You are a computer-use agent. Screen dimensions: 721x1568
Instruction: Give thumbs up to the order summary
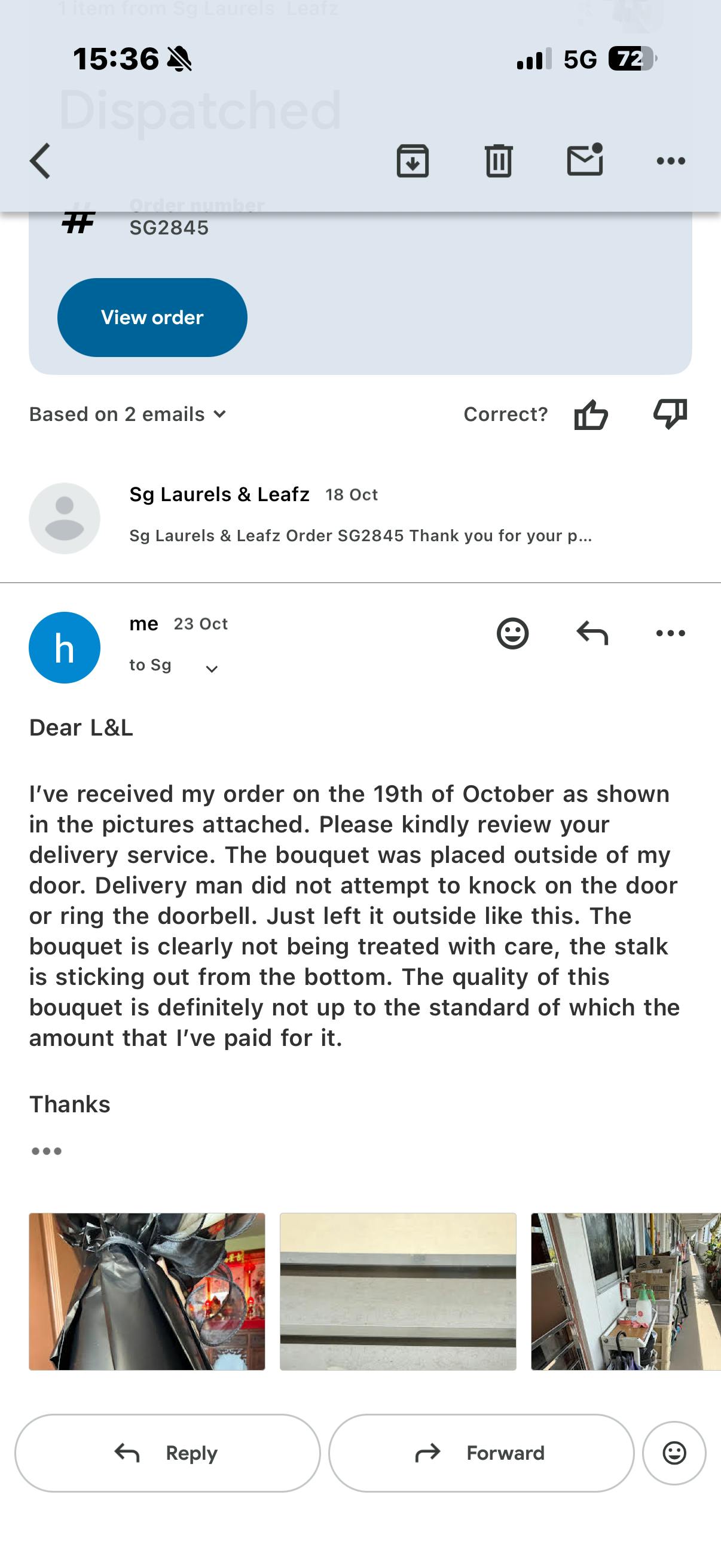[591, 415]
